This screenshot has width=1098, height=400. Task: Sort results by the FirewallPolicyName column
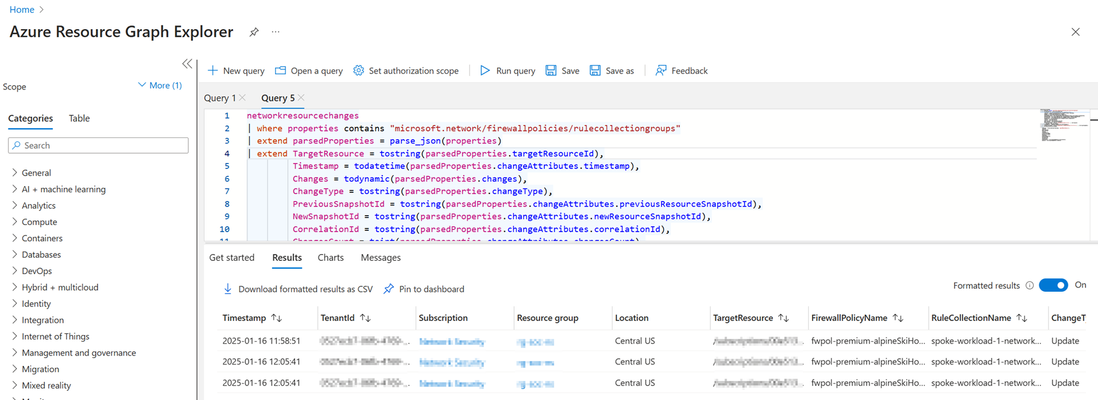tap(900, 318)
